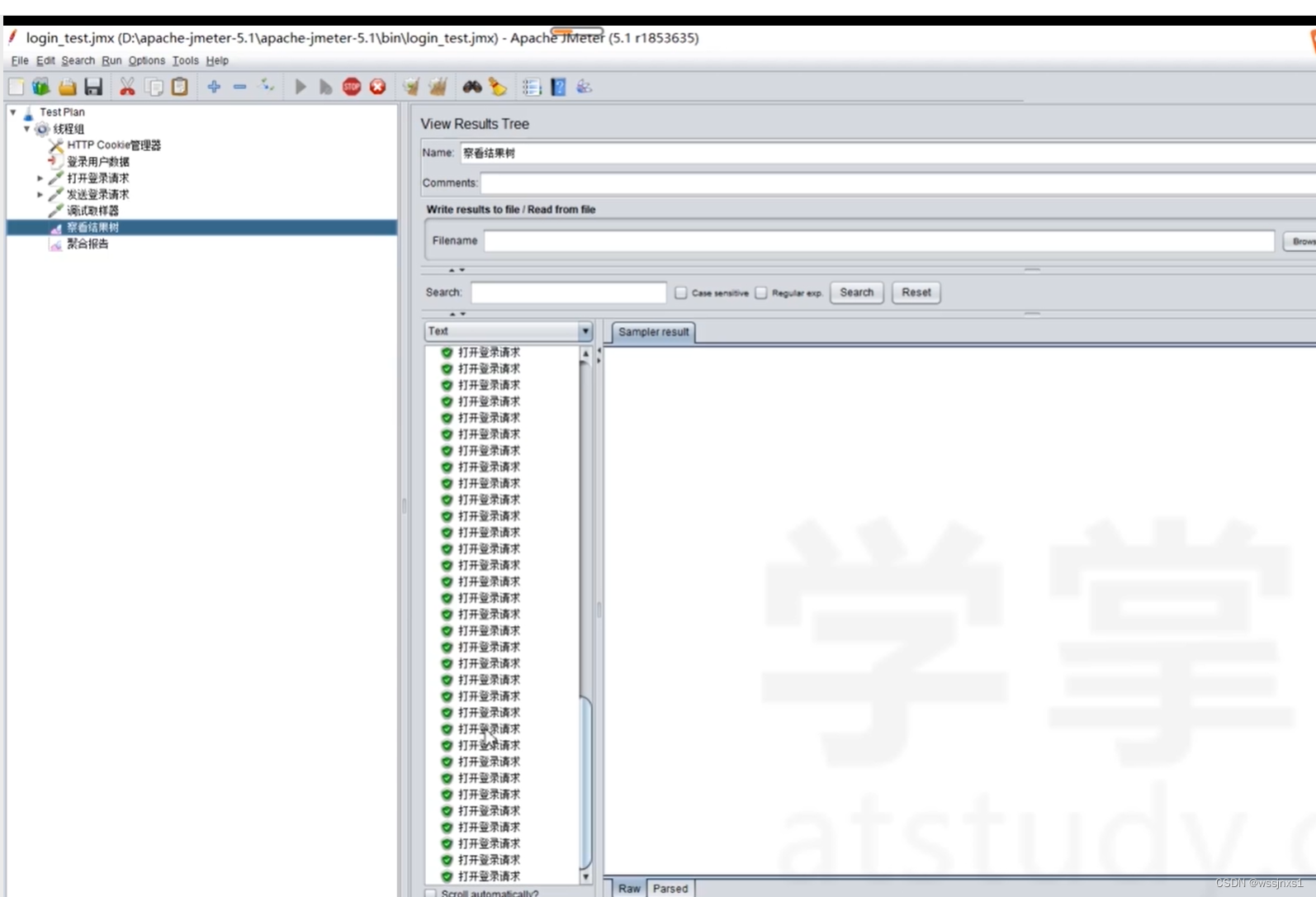The image size is (1316, 897).
Task: Click the Browse button next to Filename
Action: click(1299, 241)
